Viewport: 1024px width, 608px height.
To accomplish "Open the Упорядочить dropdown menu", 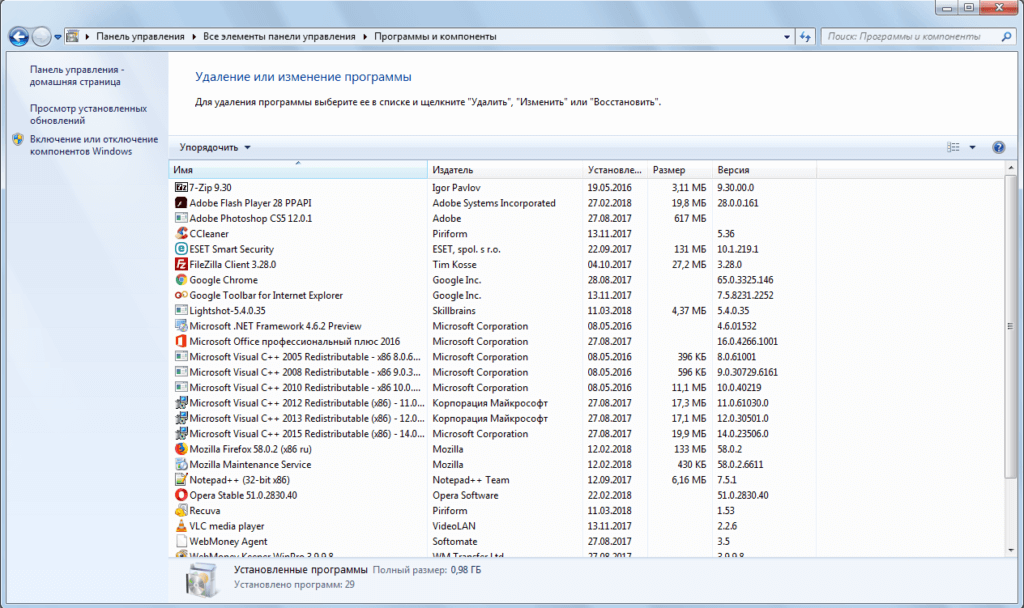I will click(x=215, y=148).
